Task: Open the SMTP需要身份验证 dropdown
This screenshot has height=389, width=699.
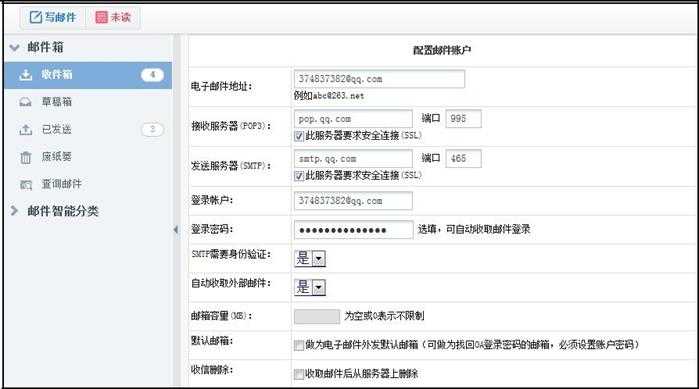Action: [310, 258]
